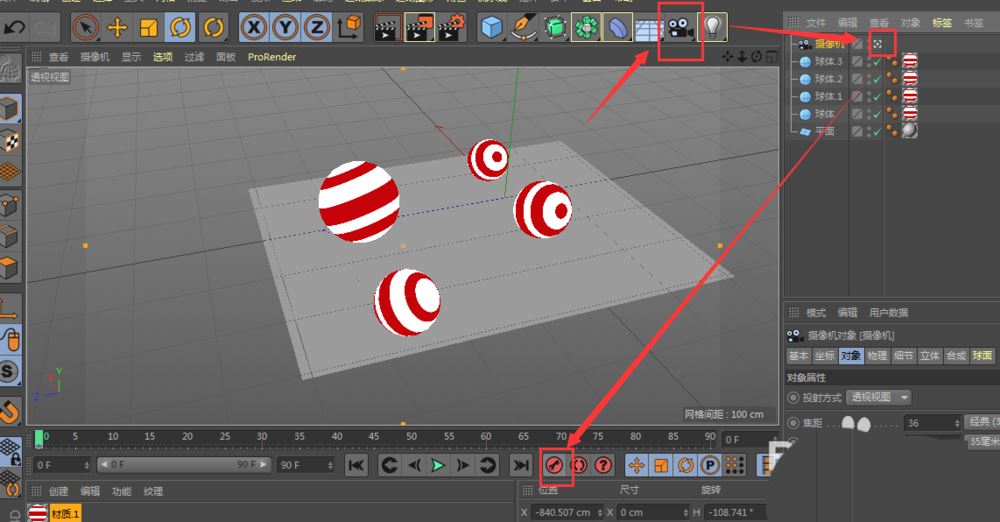1000x522 pixels.
Task: Click the cube primitive icon
Action: click(x=490, y=28)
